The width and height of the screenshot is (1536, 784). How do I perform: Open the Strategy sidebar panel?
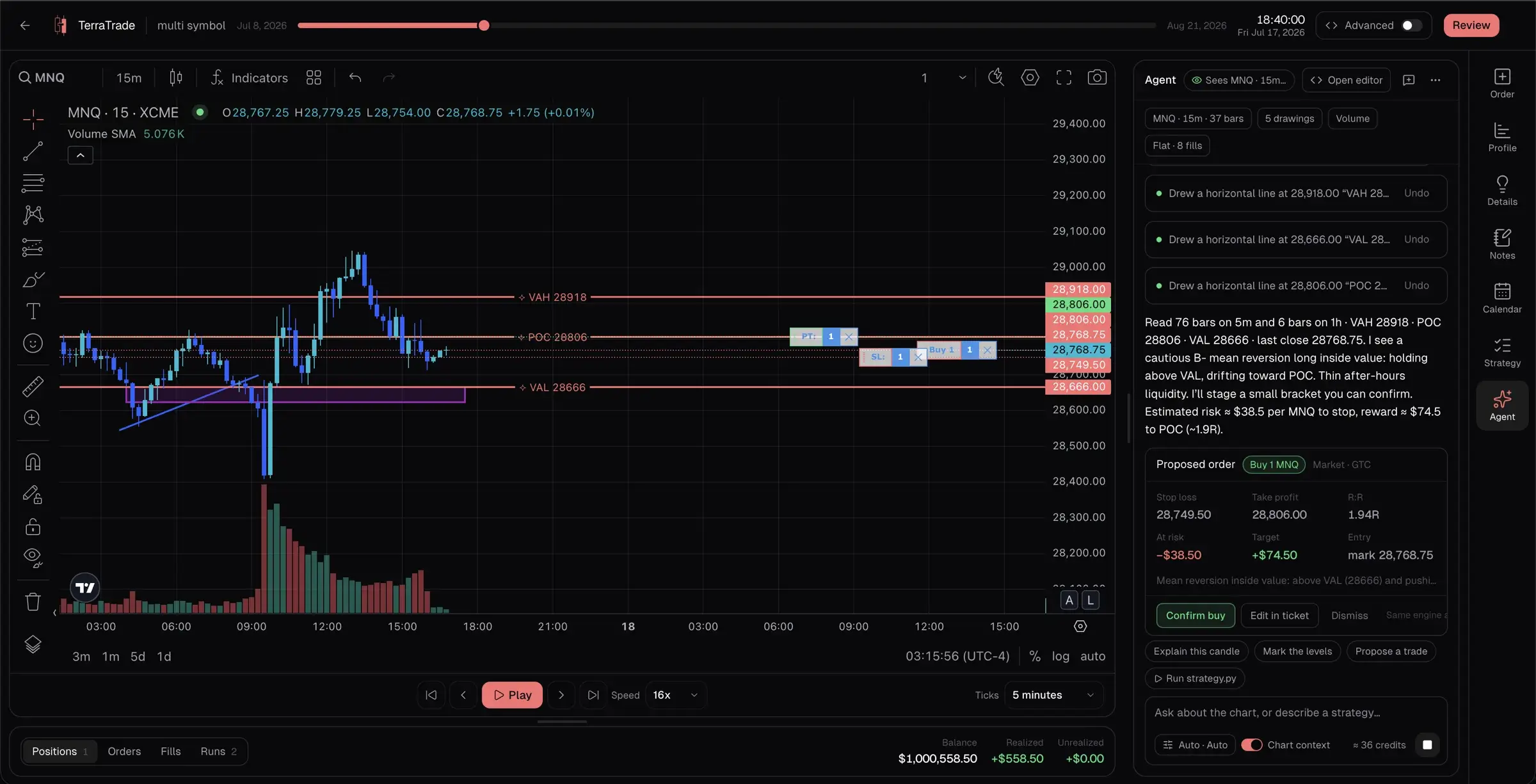click(x=1502, y=352)
